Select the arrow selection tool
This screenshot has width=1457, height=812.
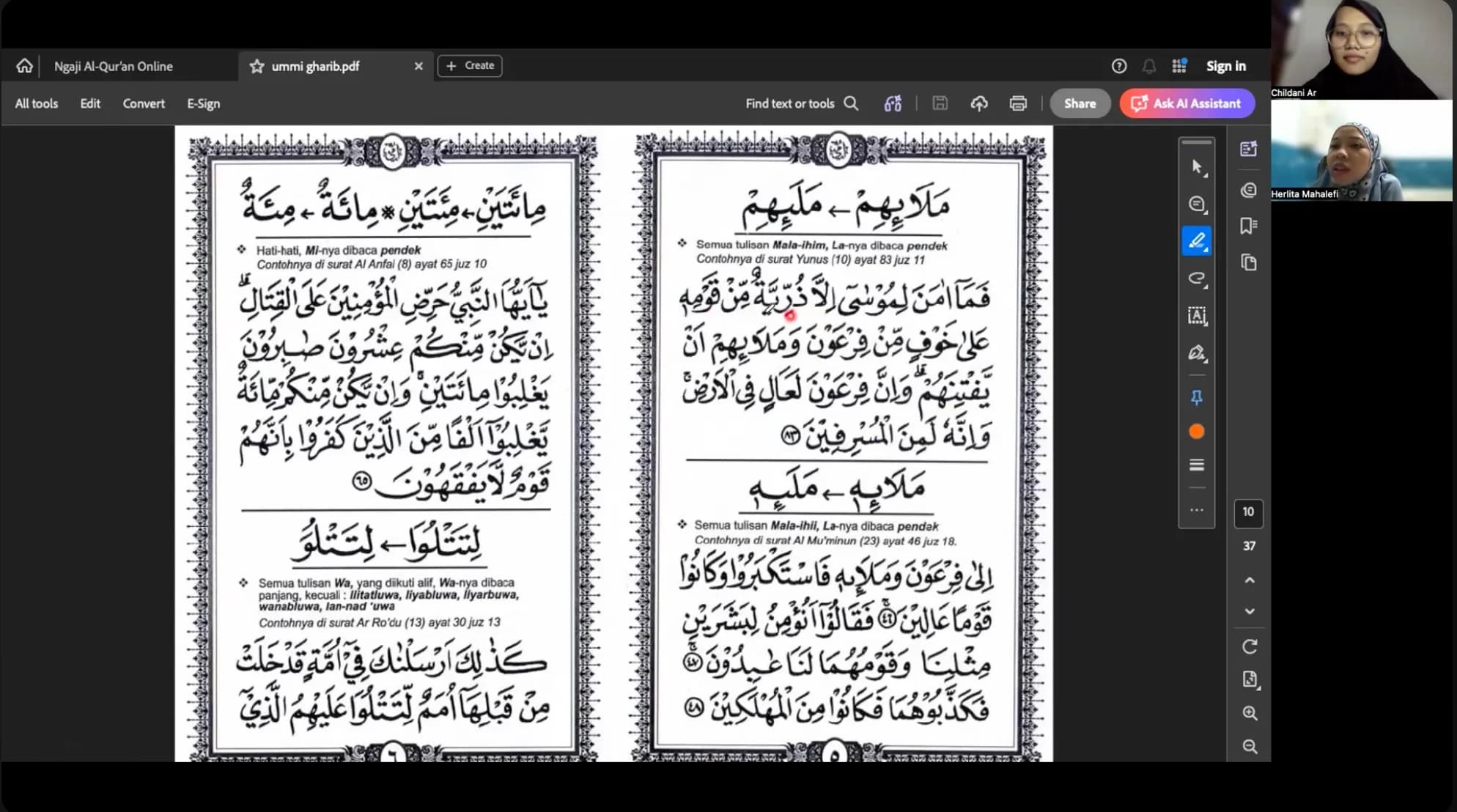[x=1196, y=167]
